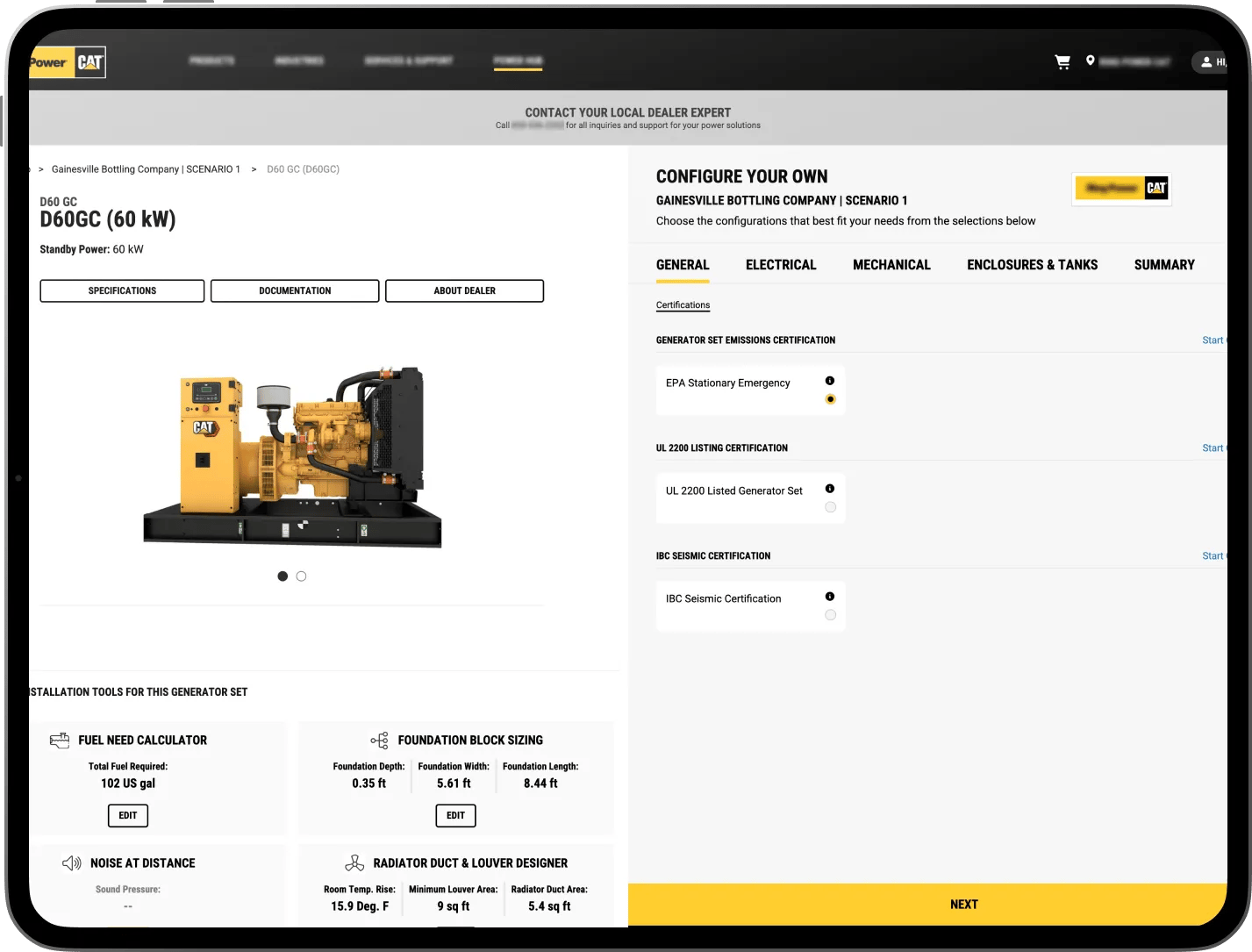This screenshot has height=952, width=1252.
Task: Click the Power CAT logo
Action: click(68, 62)
